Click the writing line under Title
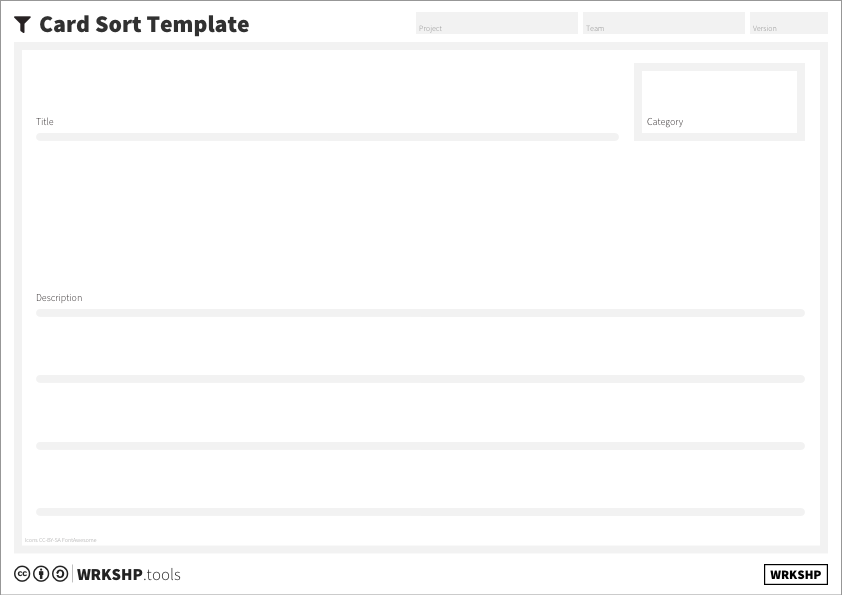842x595 pixels. (327, 137)
